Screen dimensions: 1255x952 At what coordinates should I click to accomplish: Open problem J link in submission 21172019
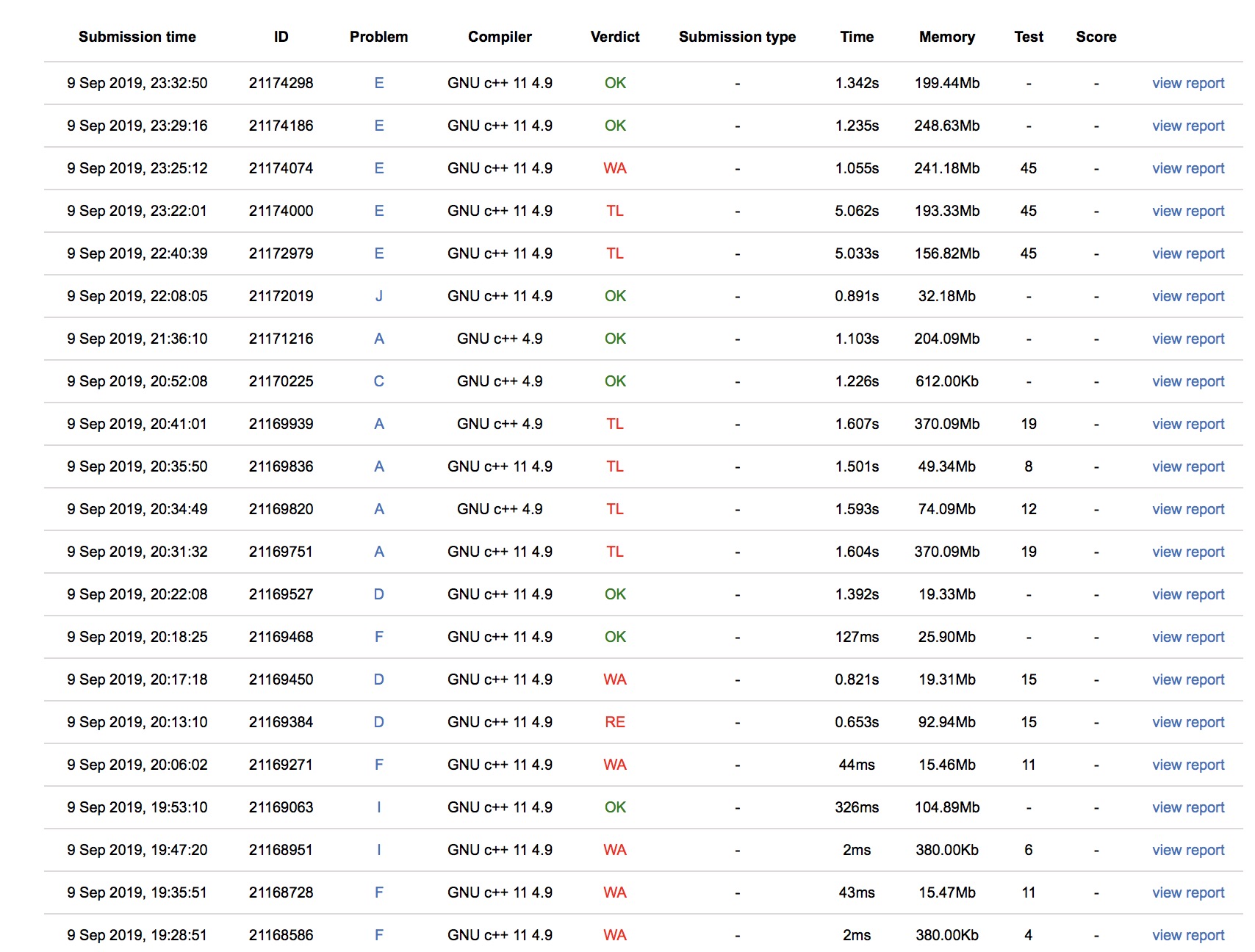[378, 296]
